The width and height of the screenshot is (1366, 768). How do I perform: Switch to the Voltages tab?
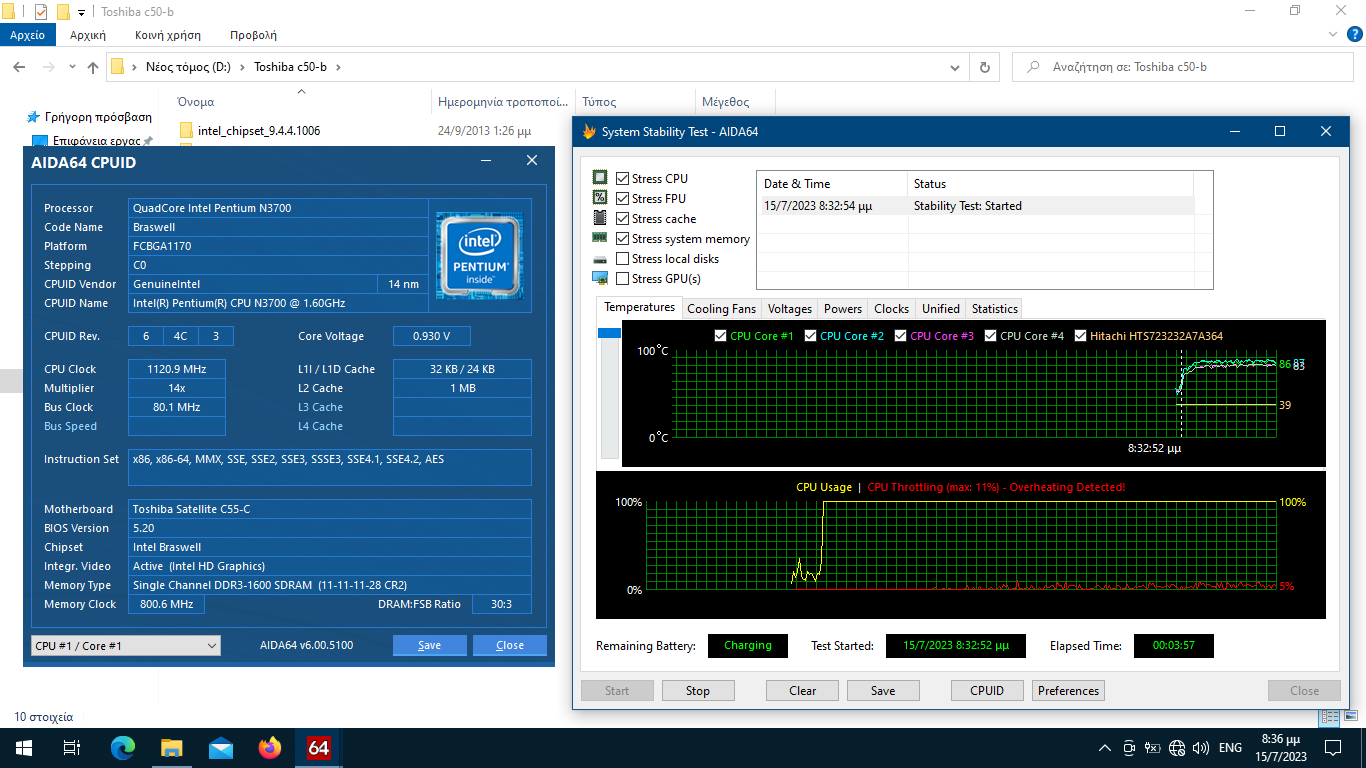(x=790, y=309)
